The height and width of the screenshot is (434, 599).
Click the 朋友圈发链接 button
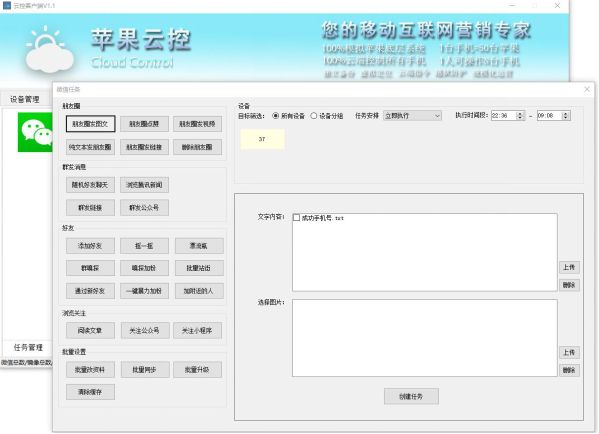tap(144, 147)
